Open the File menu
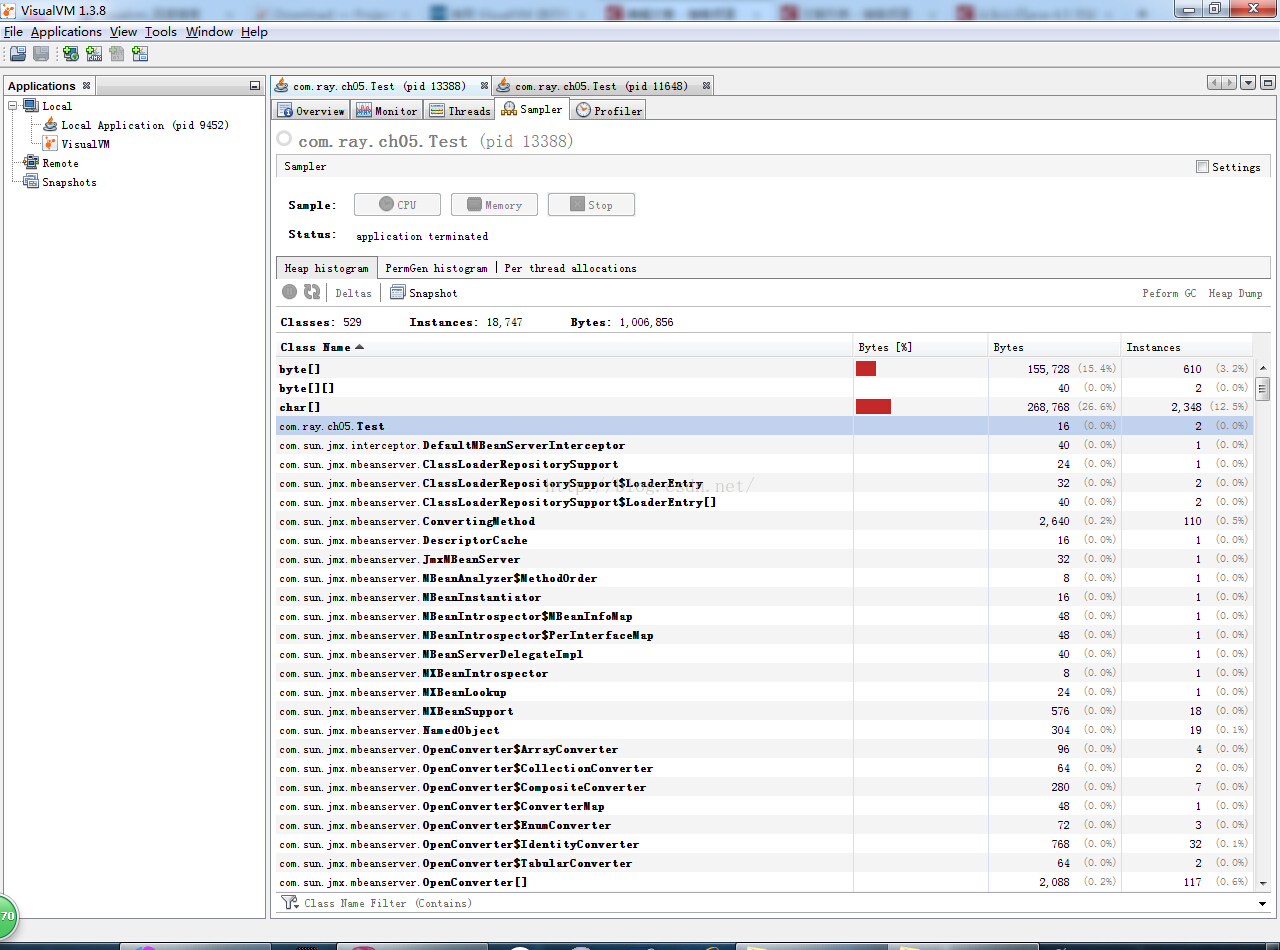The height and width of the screenshot is (950, 1280). (x=13, y=32)
